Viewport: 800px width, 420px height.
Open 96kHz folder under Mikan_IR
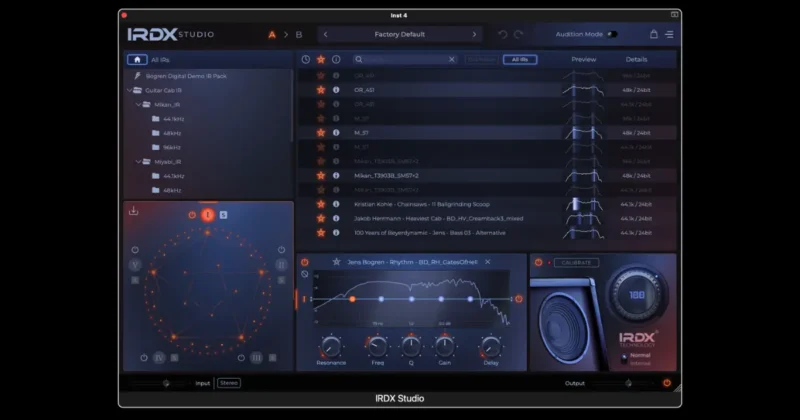(172, 147)
